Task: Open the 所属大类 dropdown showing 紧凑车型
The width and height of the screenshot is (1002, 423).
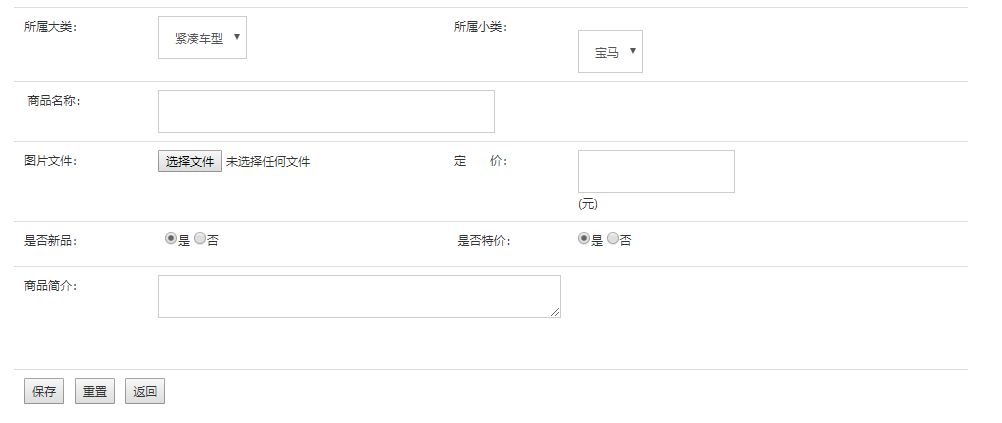Action: point(202,38)
